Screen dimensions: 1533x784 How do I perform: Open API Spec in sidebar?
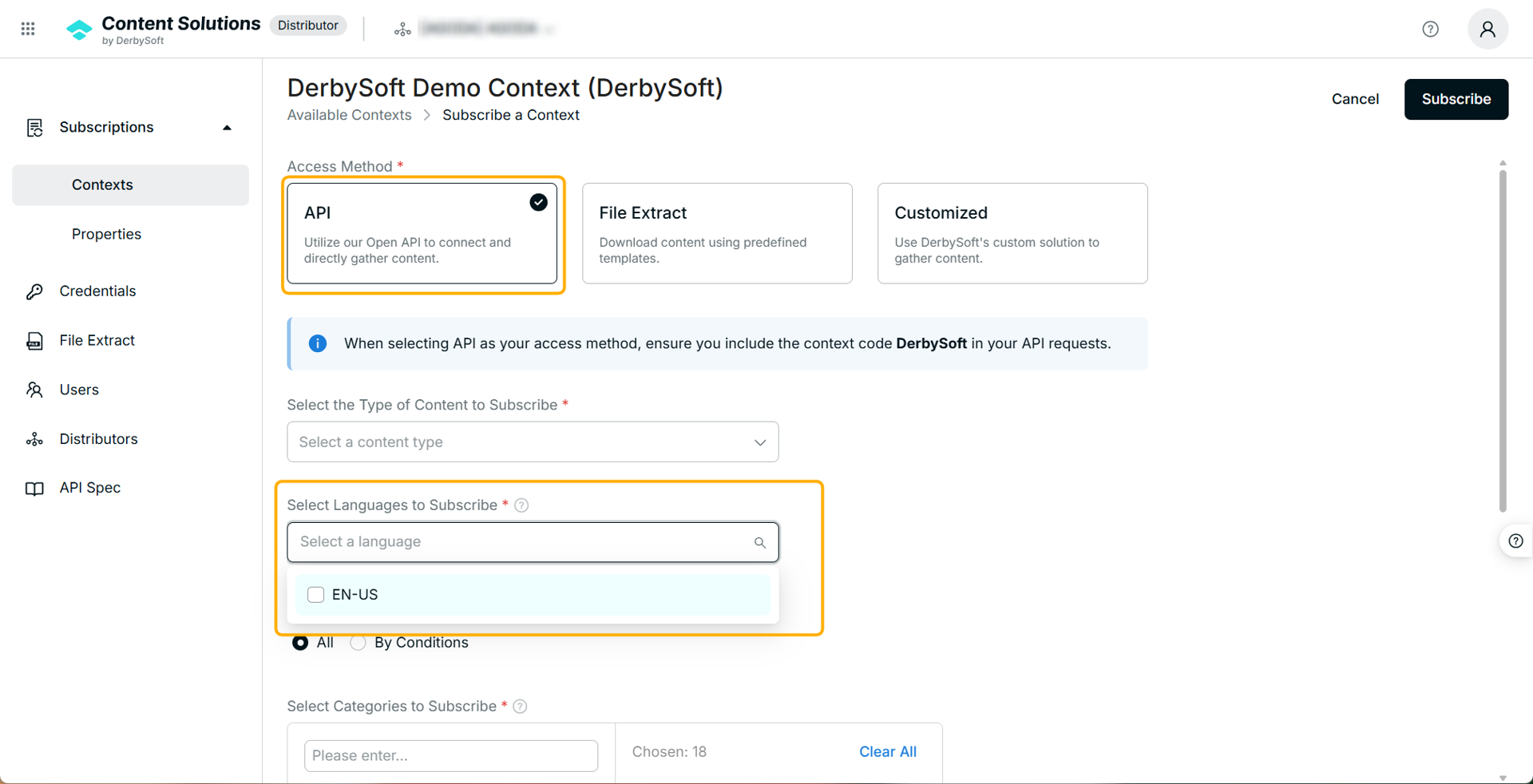[90, 488]
